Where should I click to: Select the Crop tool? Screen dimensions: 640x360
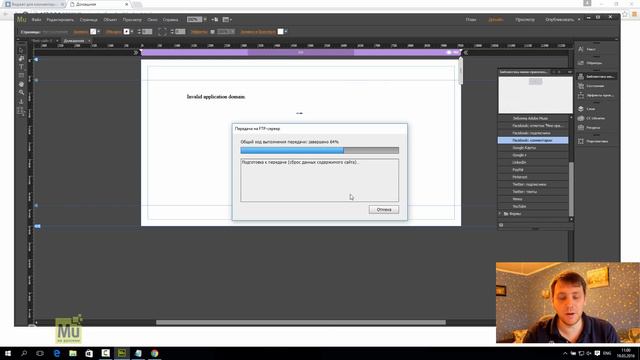point(21,58)
